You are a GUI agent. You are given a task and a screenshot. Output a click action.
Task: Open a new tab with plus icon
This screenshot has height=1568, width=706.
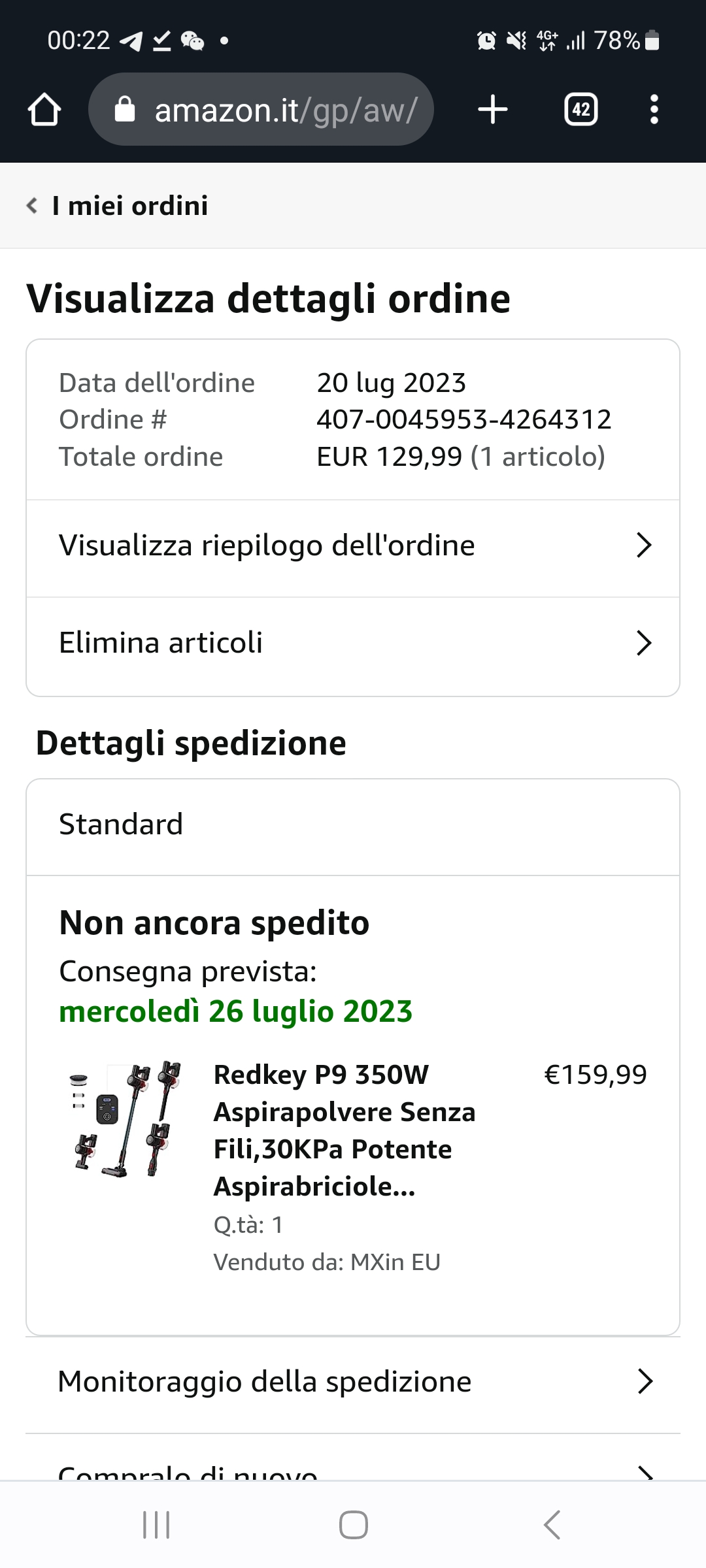pos(493,109)
